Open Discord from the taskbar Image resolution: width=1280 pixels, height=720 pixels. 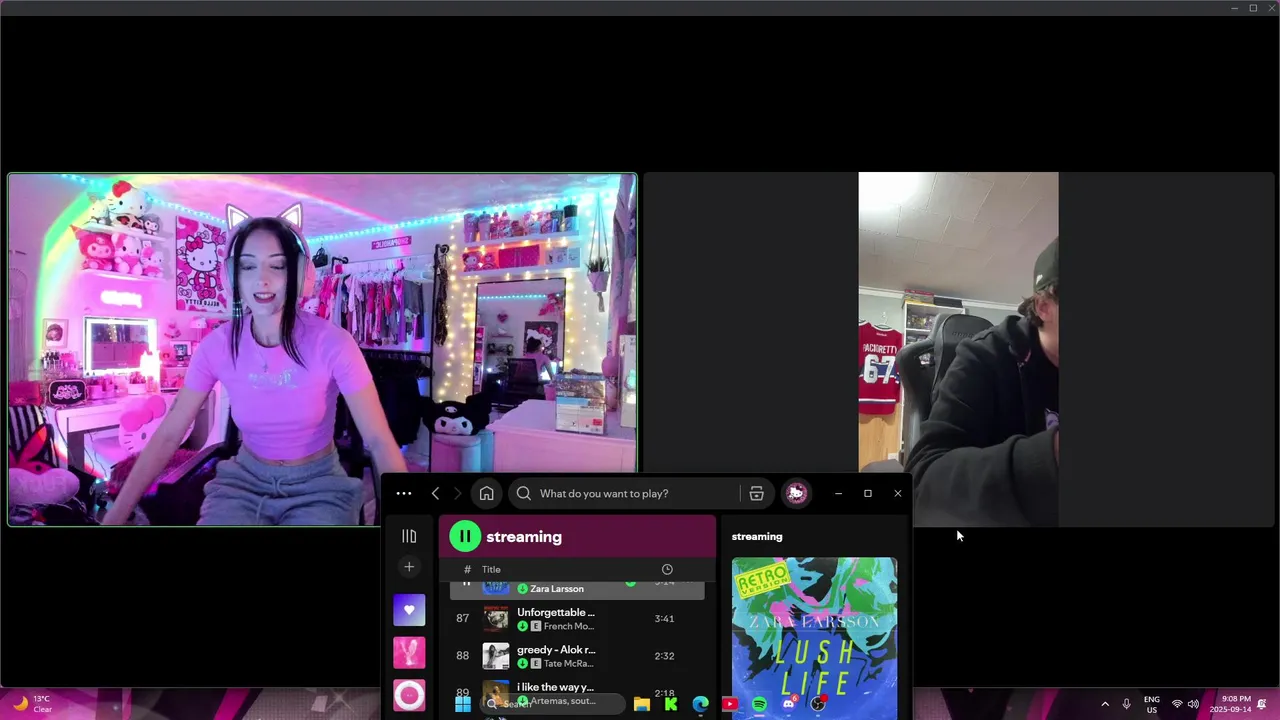(789, 704)
